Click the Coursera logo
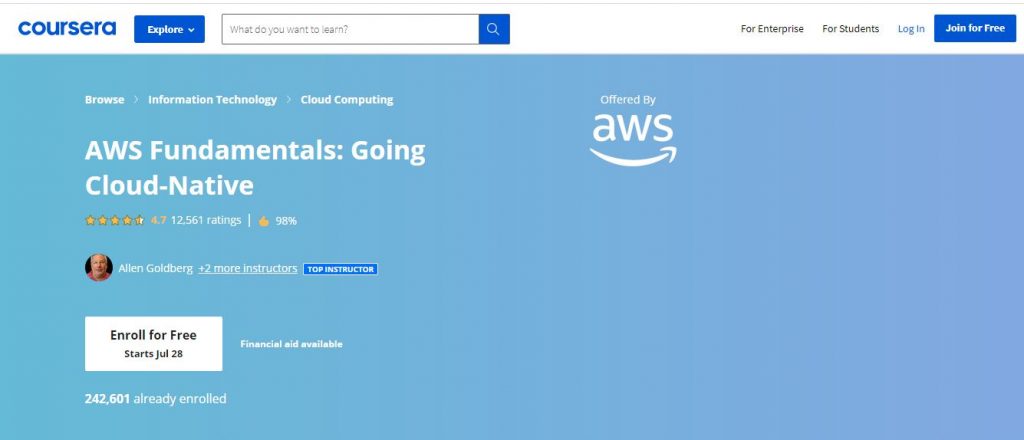 click(67, 29)
